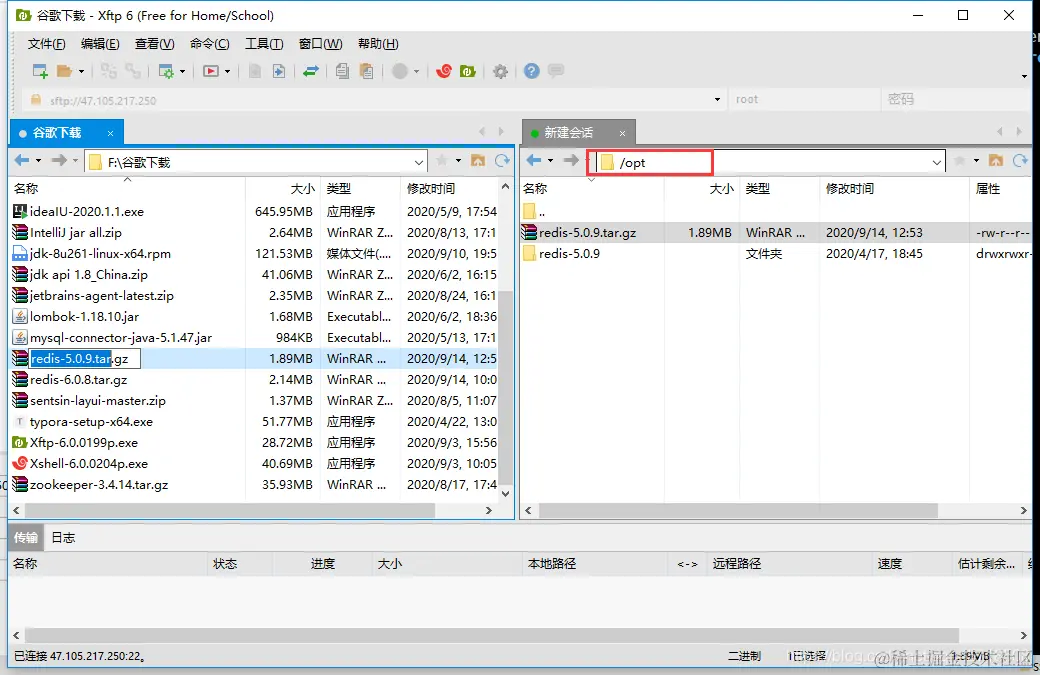Open the Window (窗口) menu

(x=320, y=44)
